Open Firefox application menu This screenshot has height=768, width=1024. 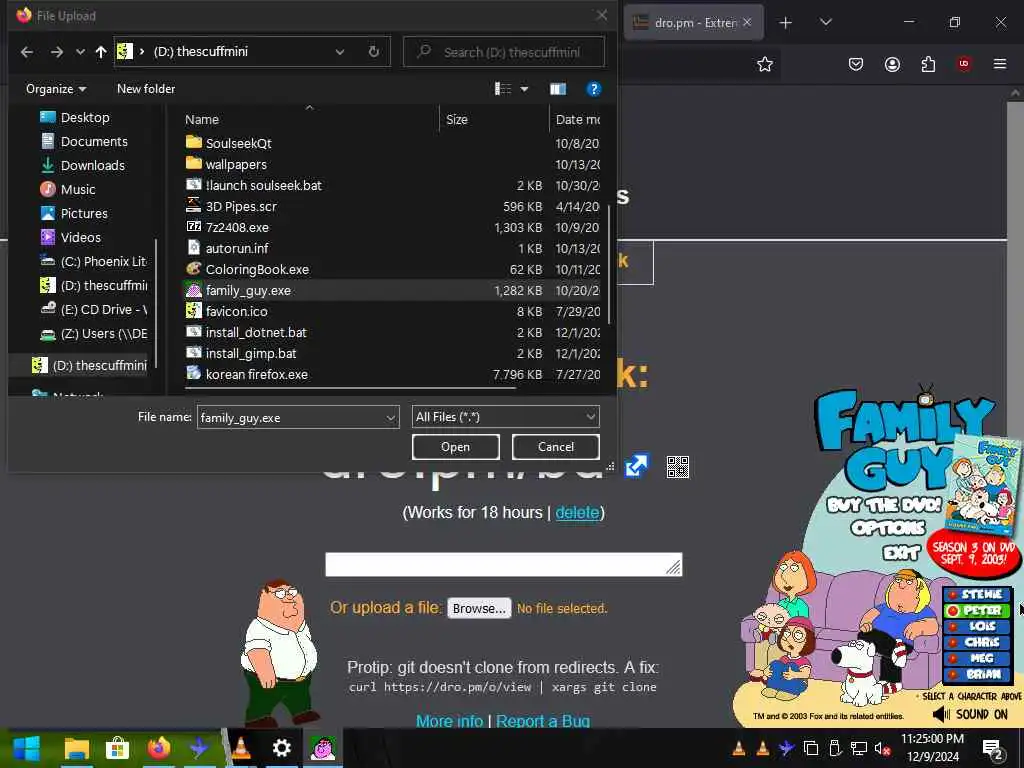click(1000, 64)
